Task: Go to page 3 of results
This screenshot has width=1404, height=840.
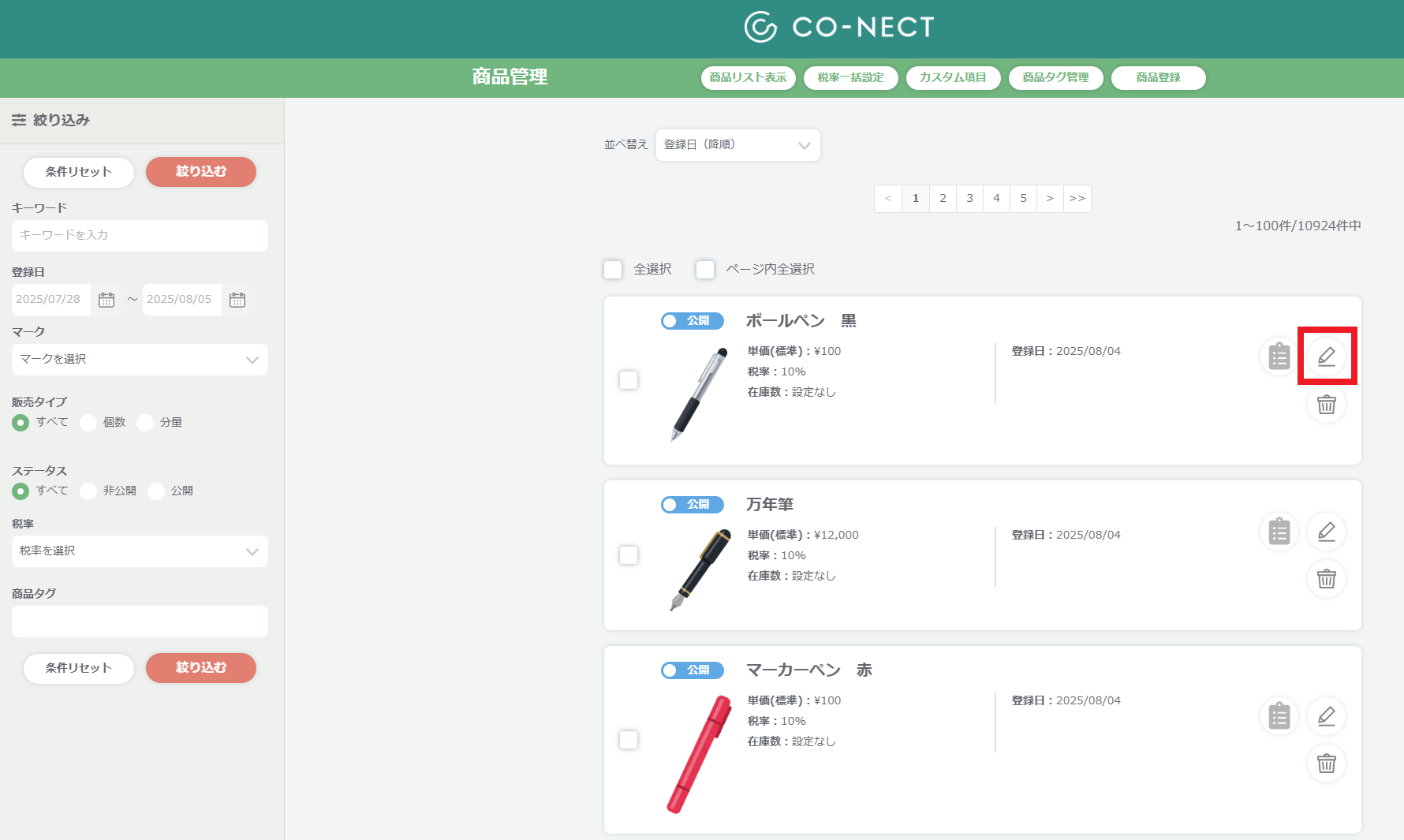Action: point(969,199)
